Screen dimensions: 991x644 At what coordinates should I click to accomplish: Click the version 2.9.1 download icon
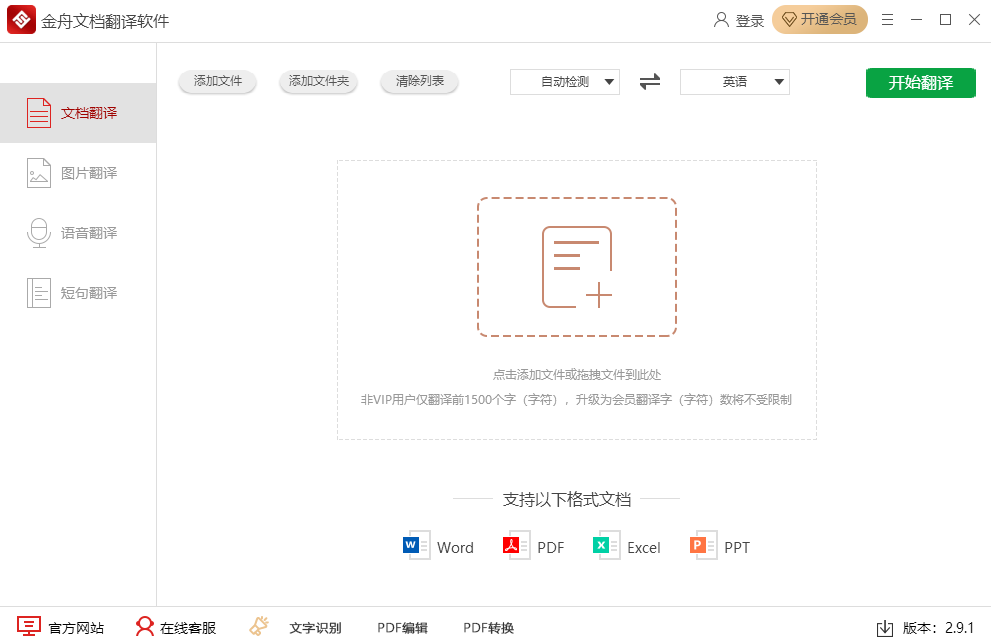(886, 628)
